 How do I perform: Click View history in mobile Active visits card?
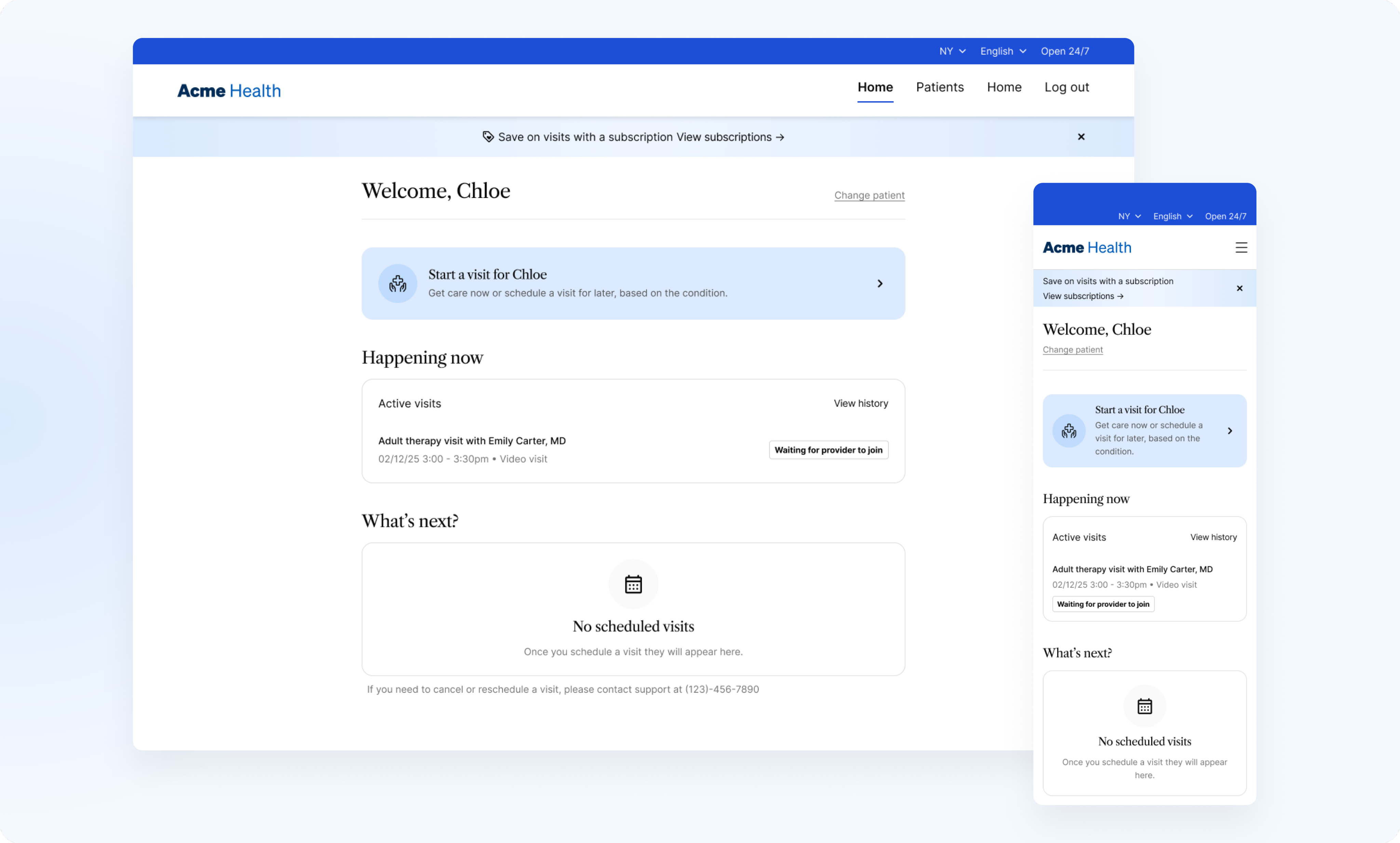[1213, 537]
